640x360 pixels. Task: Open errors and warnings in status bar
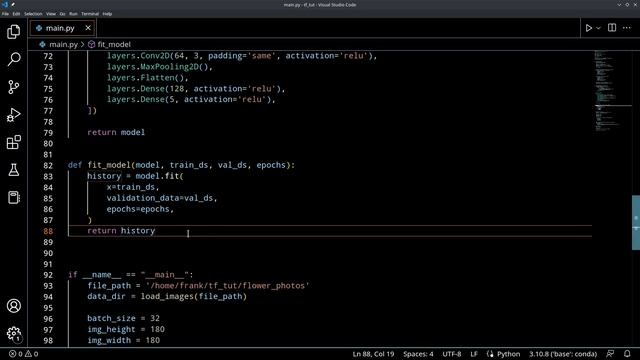point(24,354)
